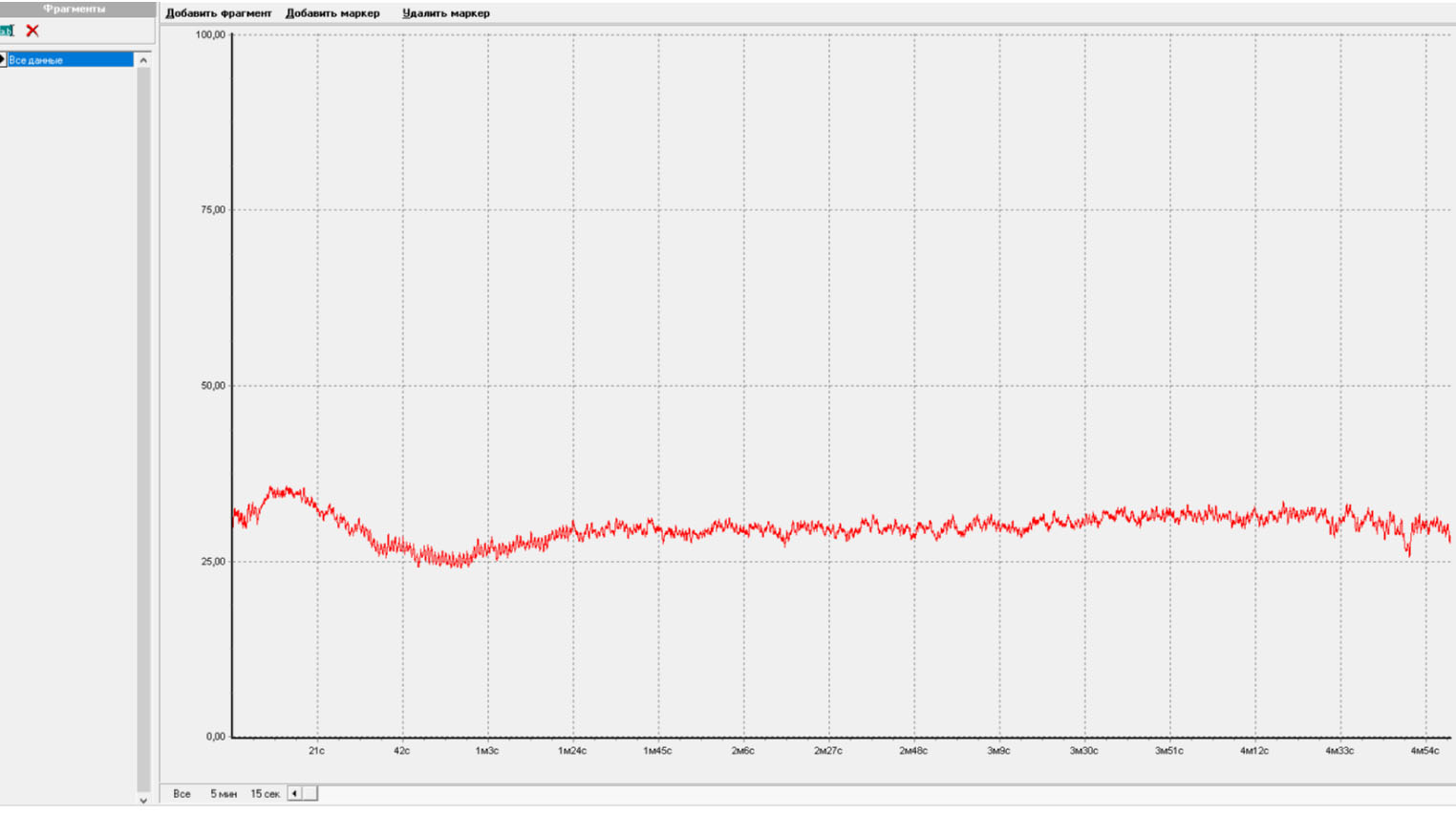Click the '2м6с' time axis label
This screenshot has width=1456, height=815.
(x=742, y=751)
